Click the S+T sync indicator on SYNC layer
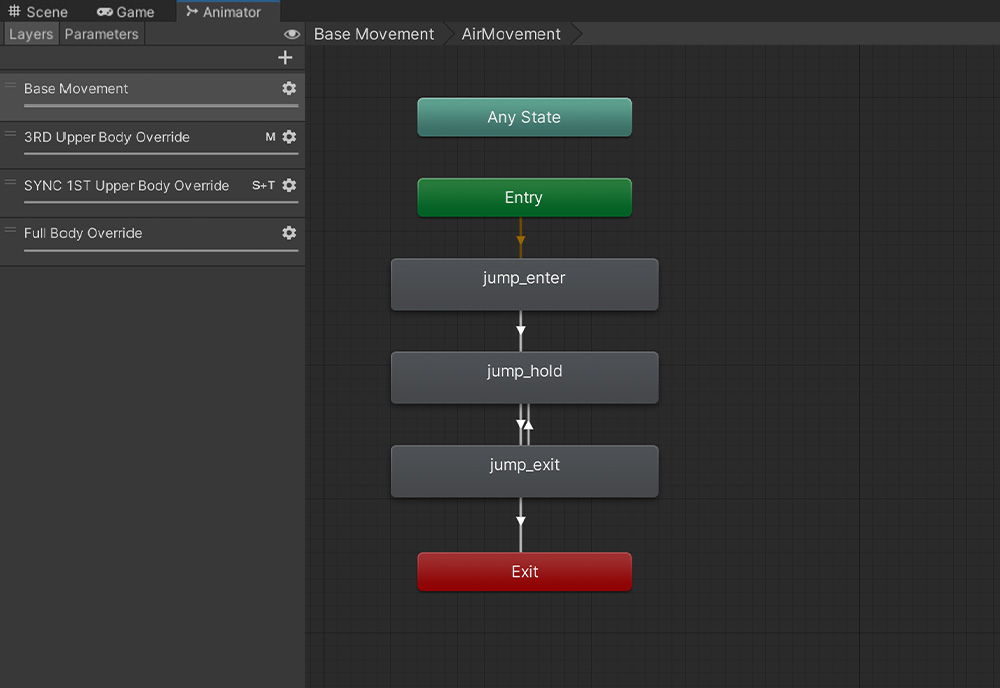The width and height of the screenshot is (1000, 688). tap(263, 185)
